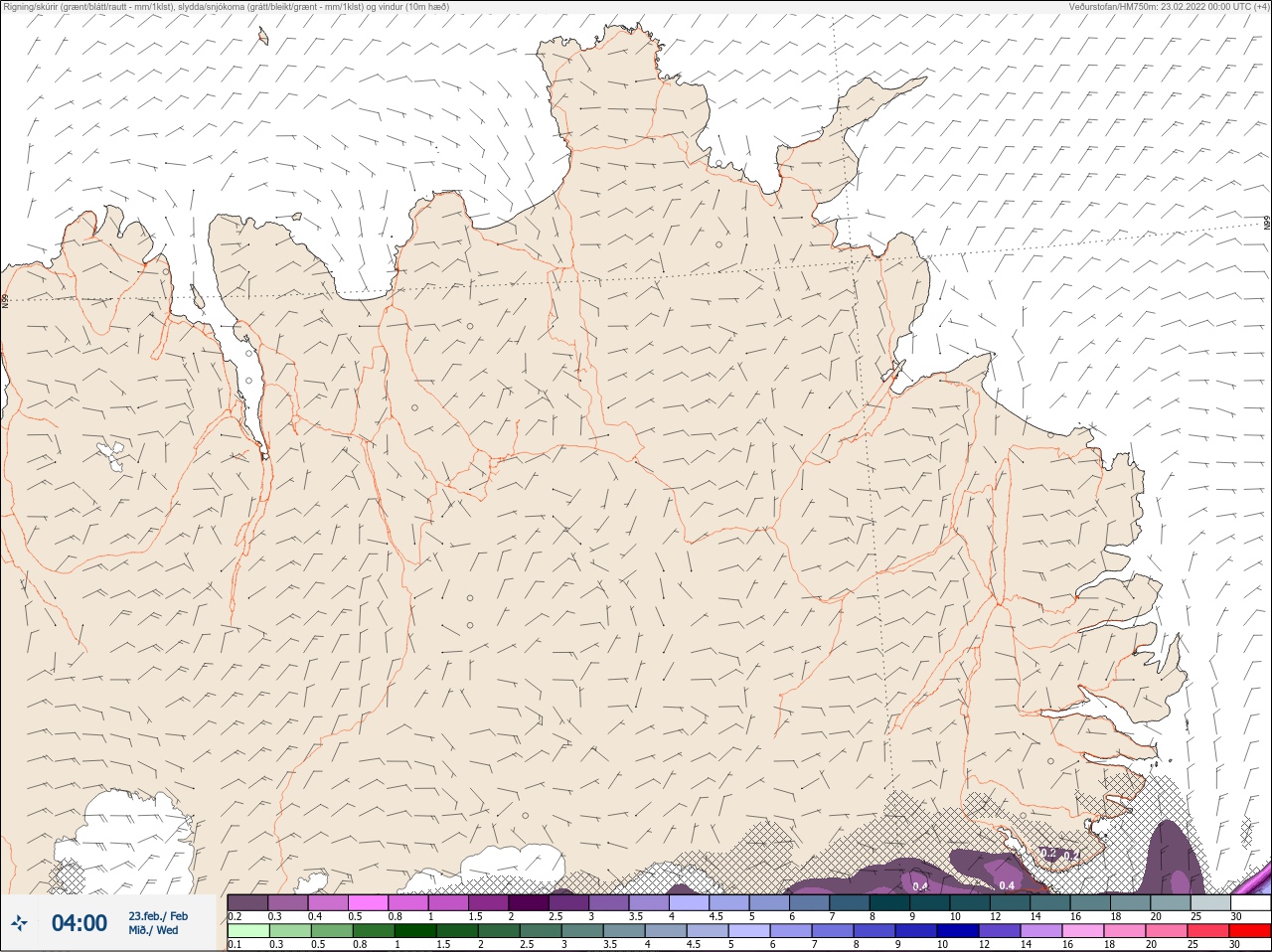Pick the bottom-row bright red swatch labeled 30

click(x=1249, y=931)
